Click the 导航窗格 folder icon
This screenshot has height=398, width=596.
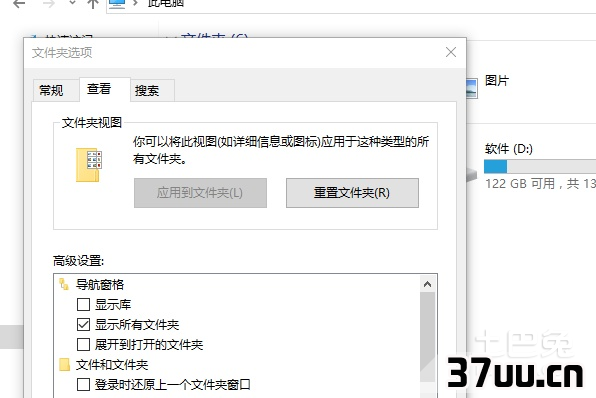(64, 284)
